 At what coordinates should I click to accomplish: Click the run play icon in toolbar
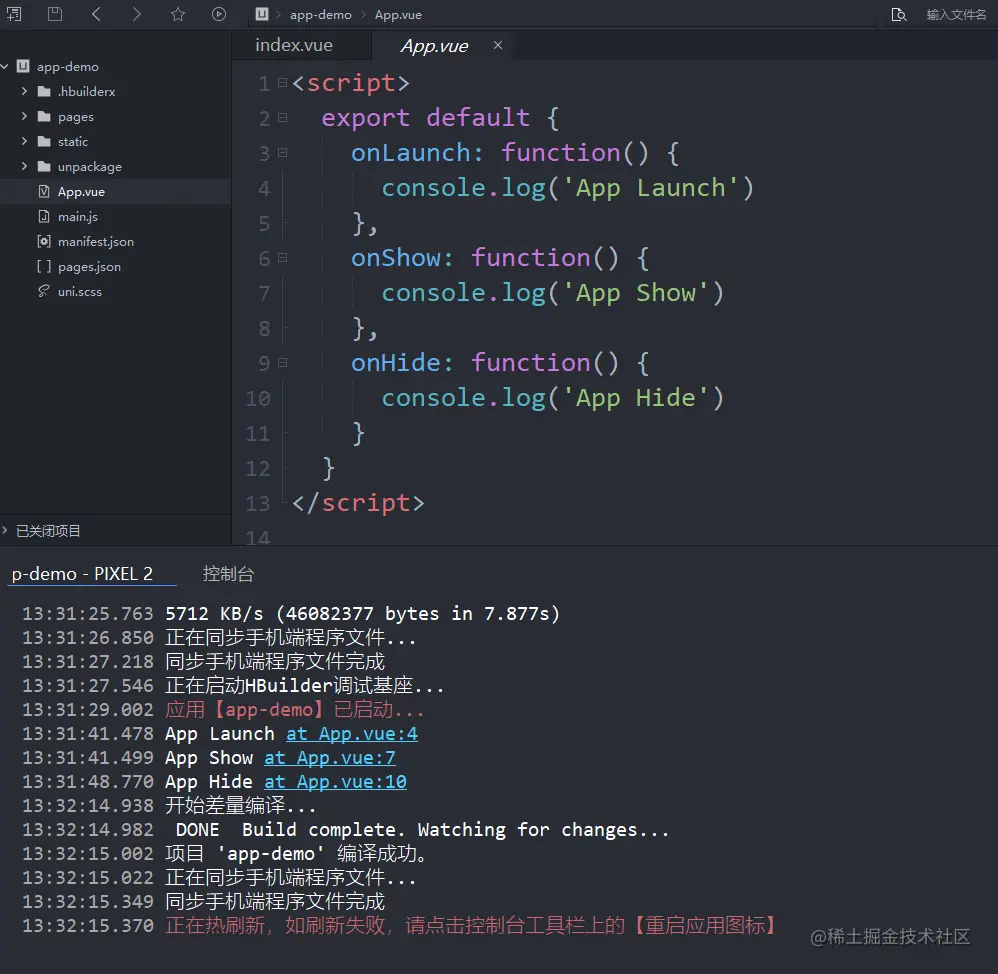point(218,14)
